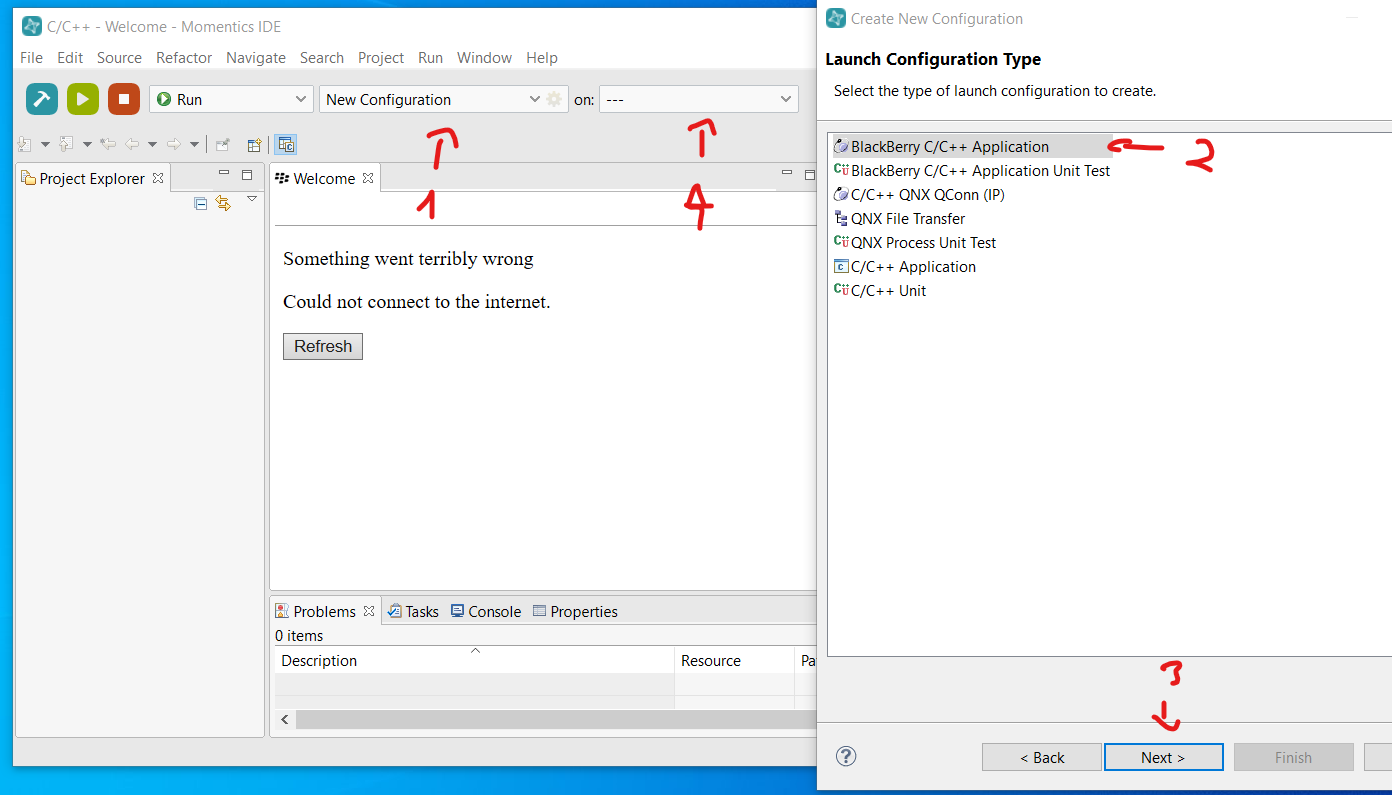Open the Source menu
The height and width of the screenshot is (795, 1392).
119,57
